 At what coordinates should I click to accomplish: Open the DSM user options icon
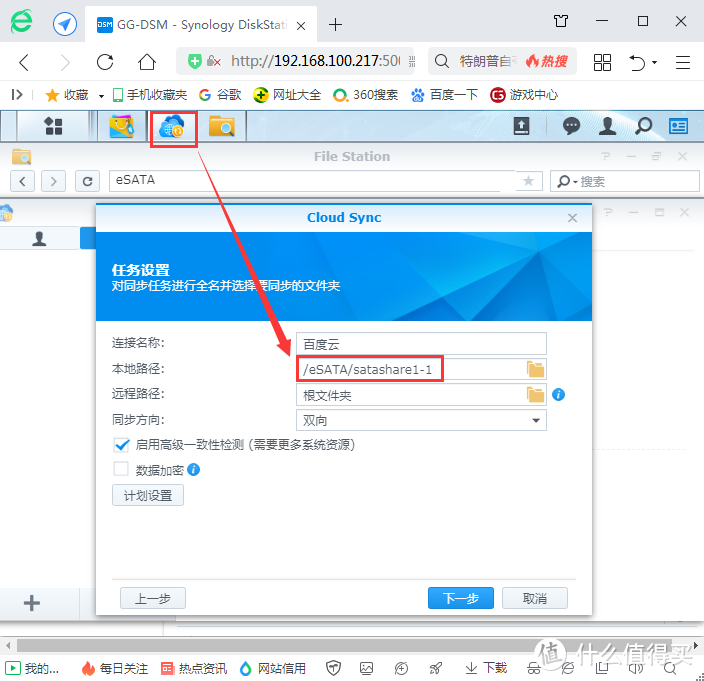[x=607, y=126]
